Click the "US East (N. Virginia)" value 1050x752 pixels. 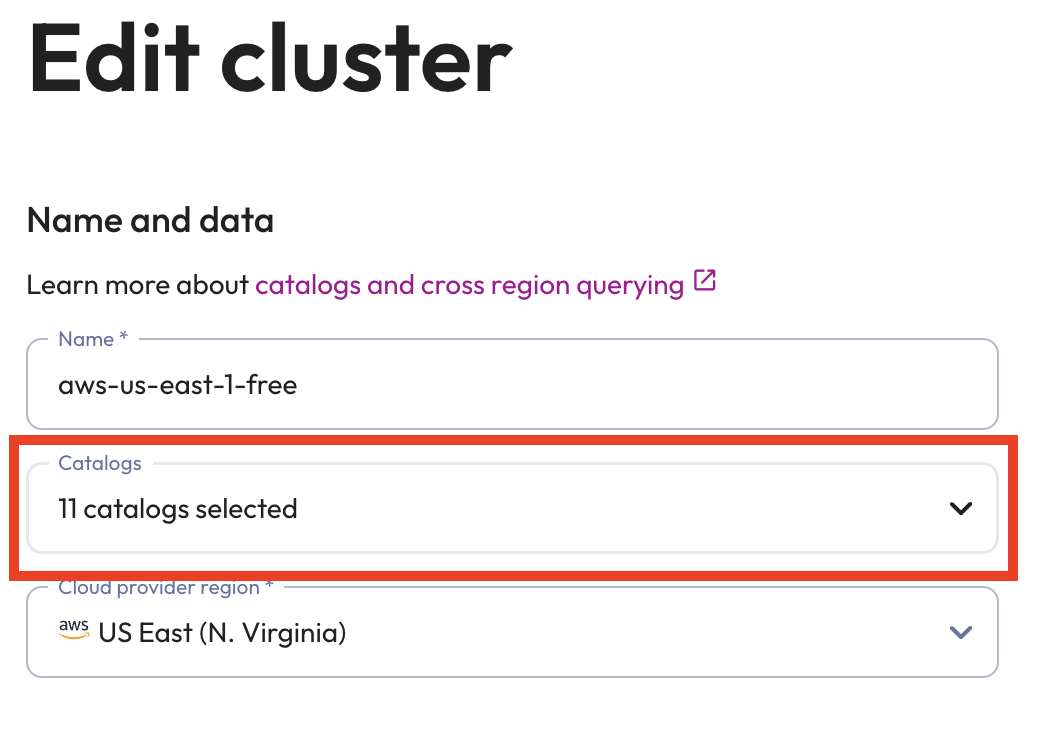(222, 632)
